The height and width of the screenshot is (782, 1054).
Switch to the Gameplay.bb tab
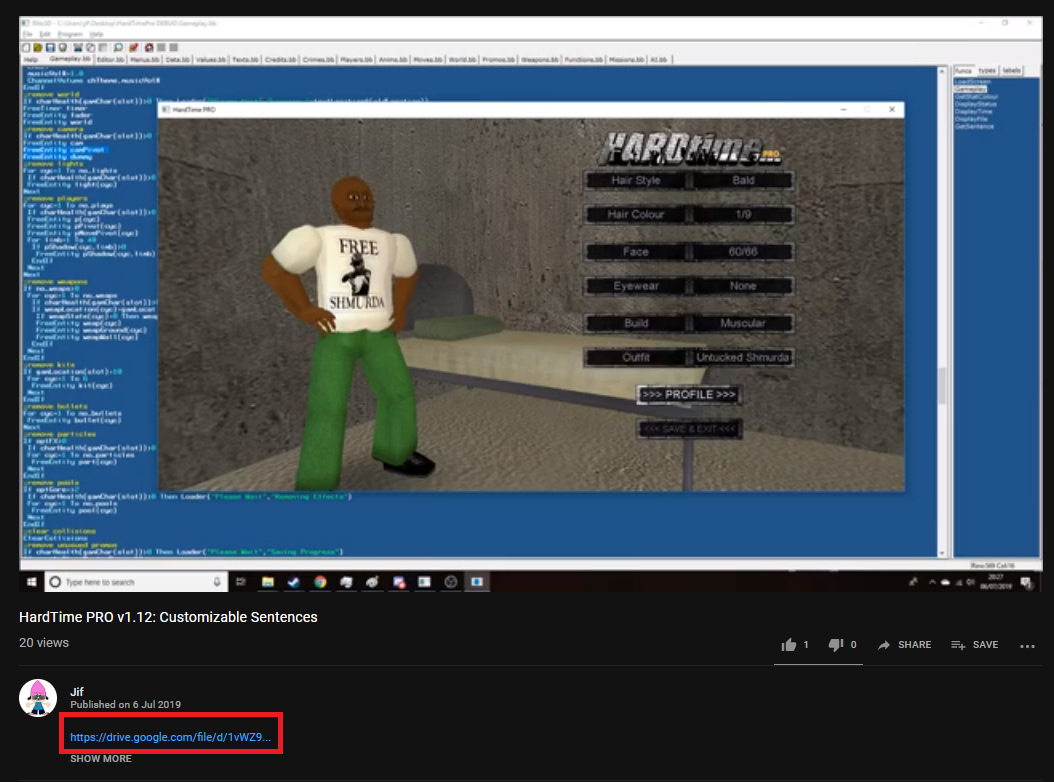[x=69, y=59]
